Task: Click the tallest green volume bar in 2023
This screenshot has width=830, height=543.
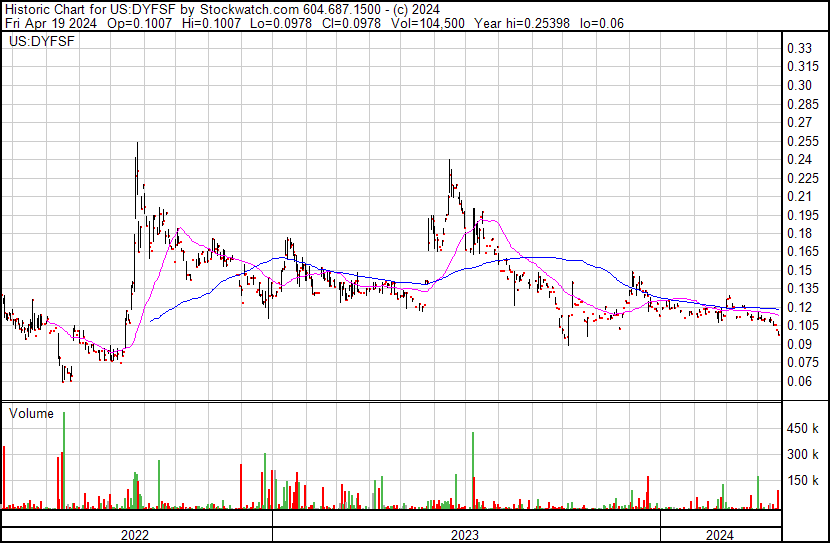Action: pos(472,470)
